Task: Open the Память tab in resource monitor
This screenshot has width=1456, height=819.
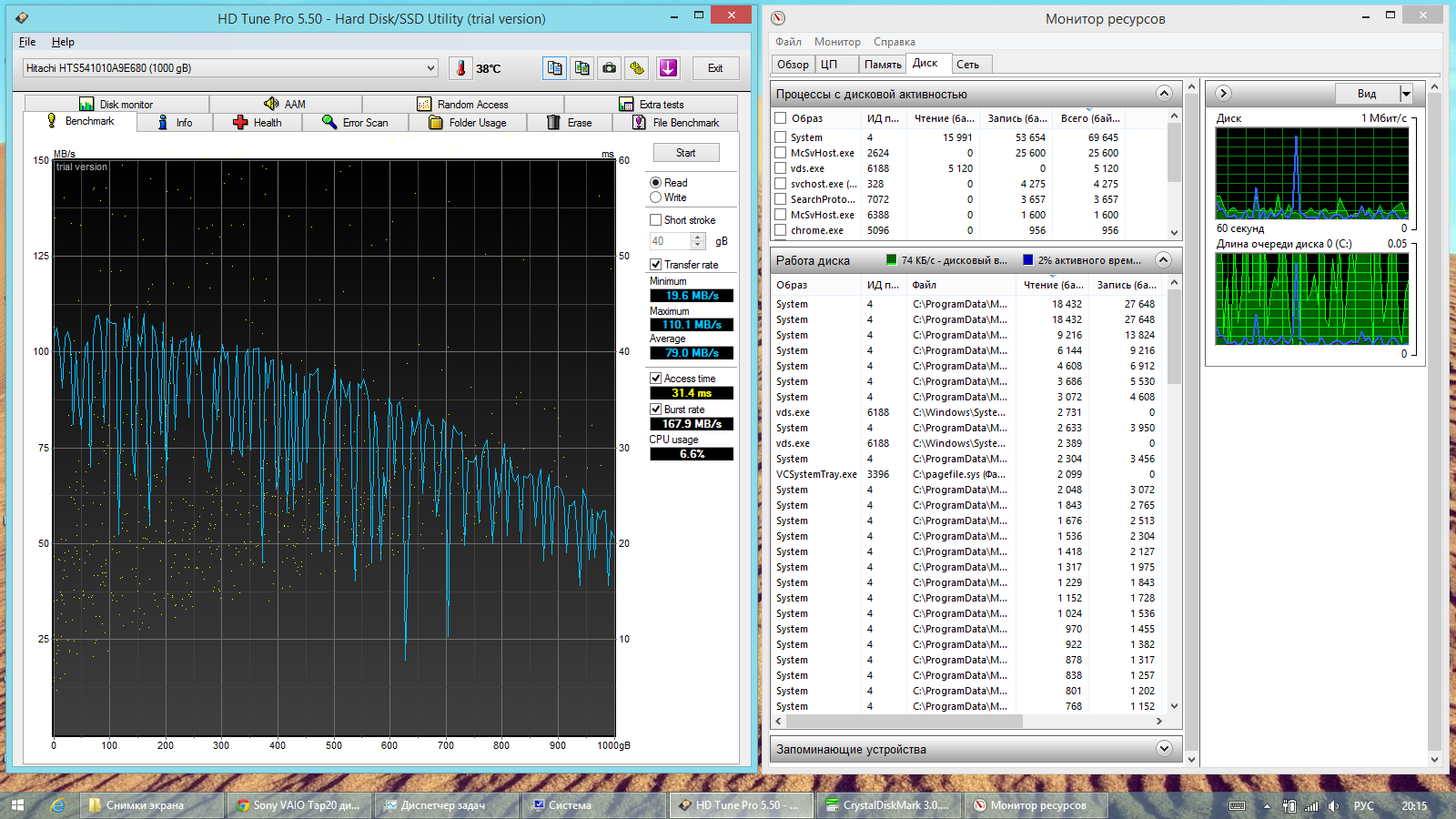Action: (882, 65)
